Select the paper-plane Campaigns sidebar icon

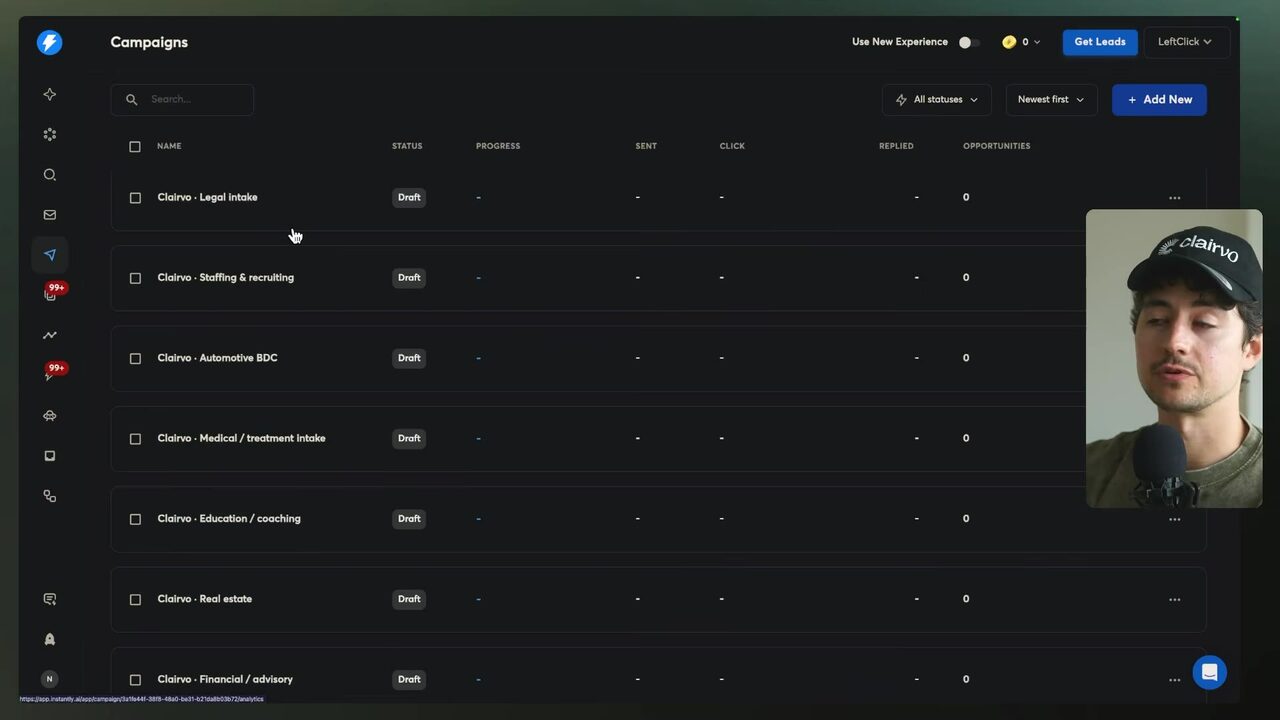[49, 255]
